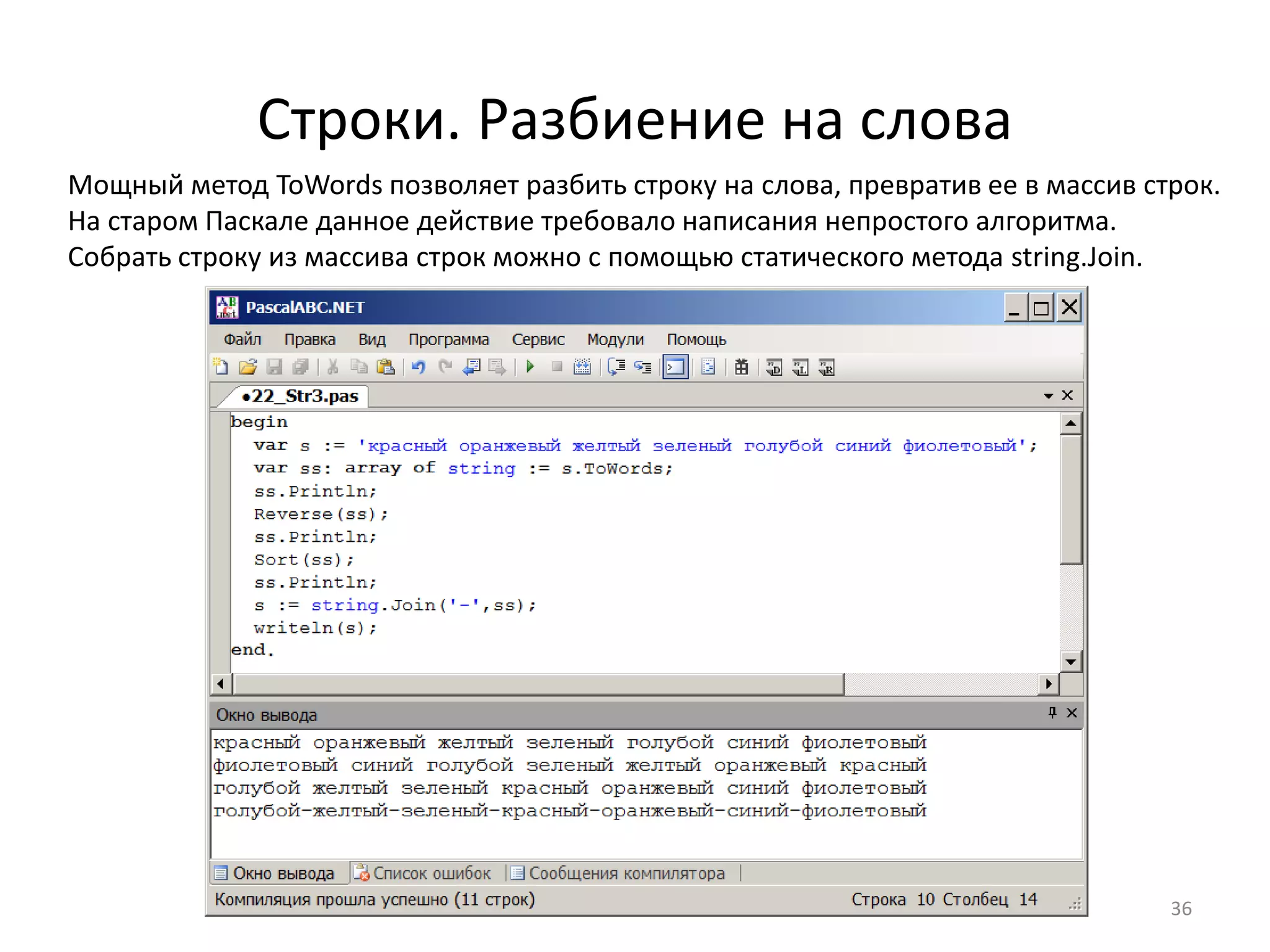Viewport: 1270px width, 952px height.
Task: Open the Помощь menu
Action: (696, 339)
